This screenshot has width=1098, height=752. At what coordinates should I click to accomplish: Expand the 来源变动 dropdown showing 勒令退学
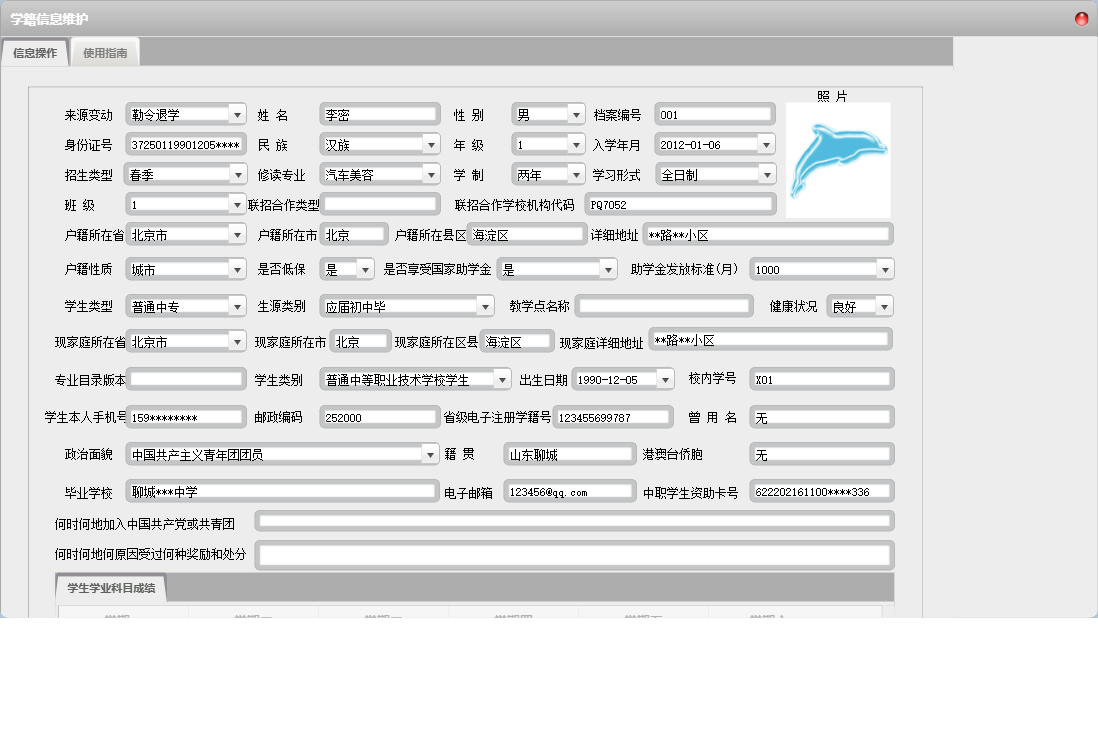pos(236,115)
